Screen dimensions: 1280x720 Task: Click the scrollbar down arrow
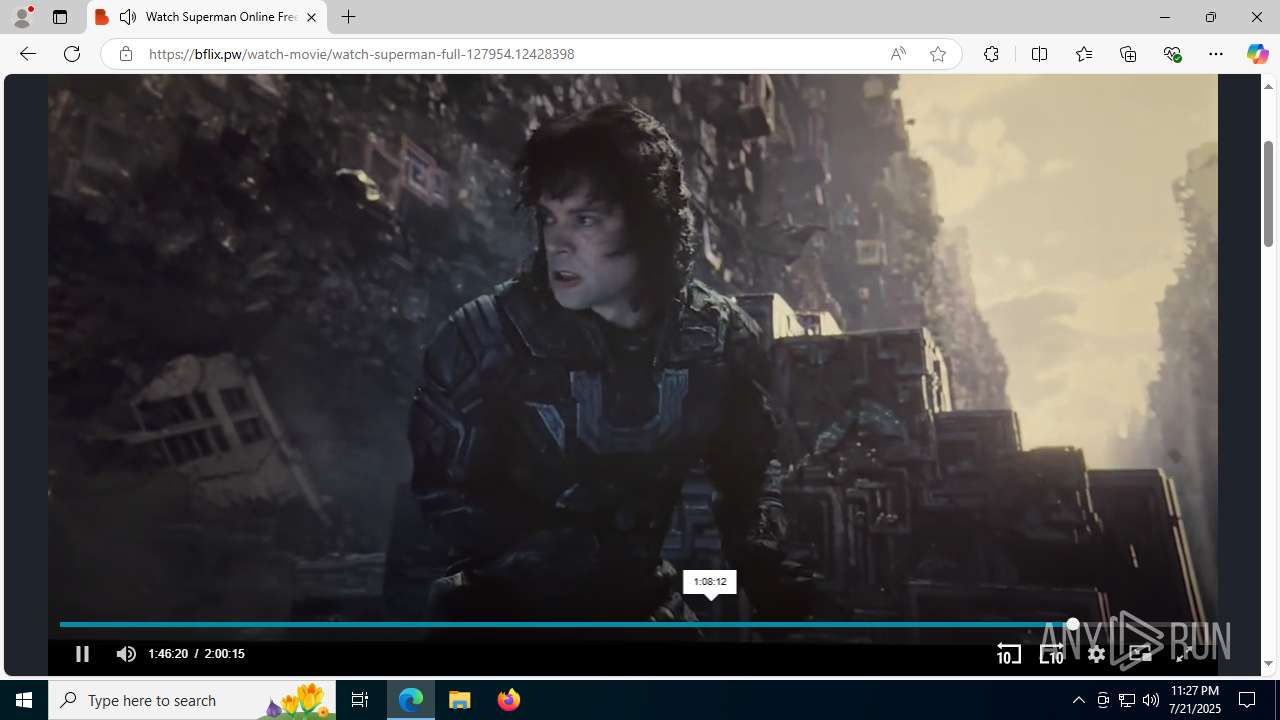(1268, 664)
